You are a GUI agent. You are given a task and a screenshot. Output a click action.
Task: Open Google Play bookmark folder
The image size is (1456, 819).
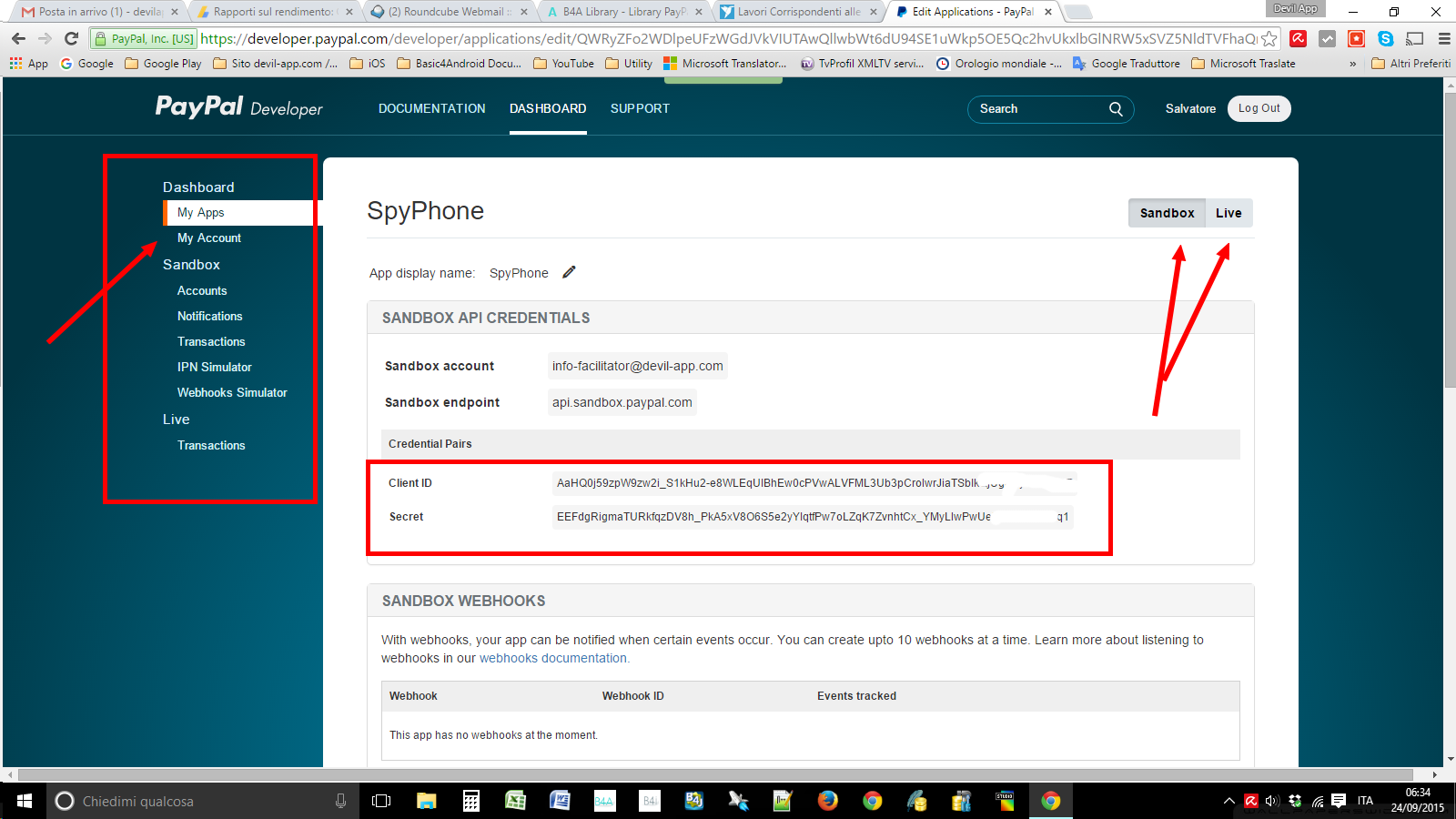tap(163, 64)
